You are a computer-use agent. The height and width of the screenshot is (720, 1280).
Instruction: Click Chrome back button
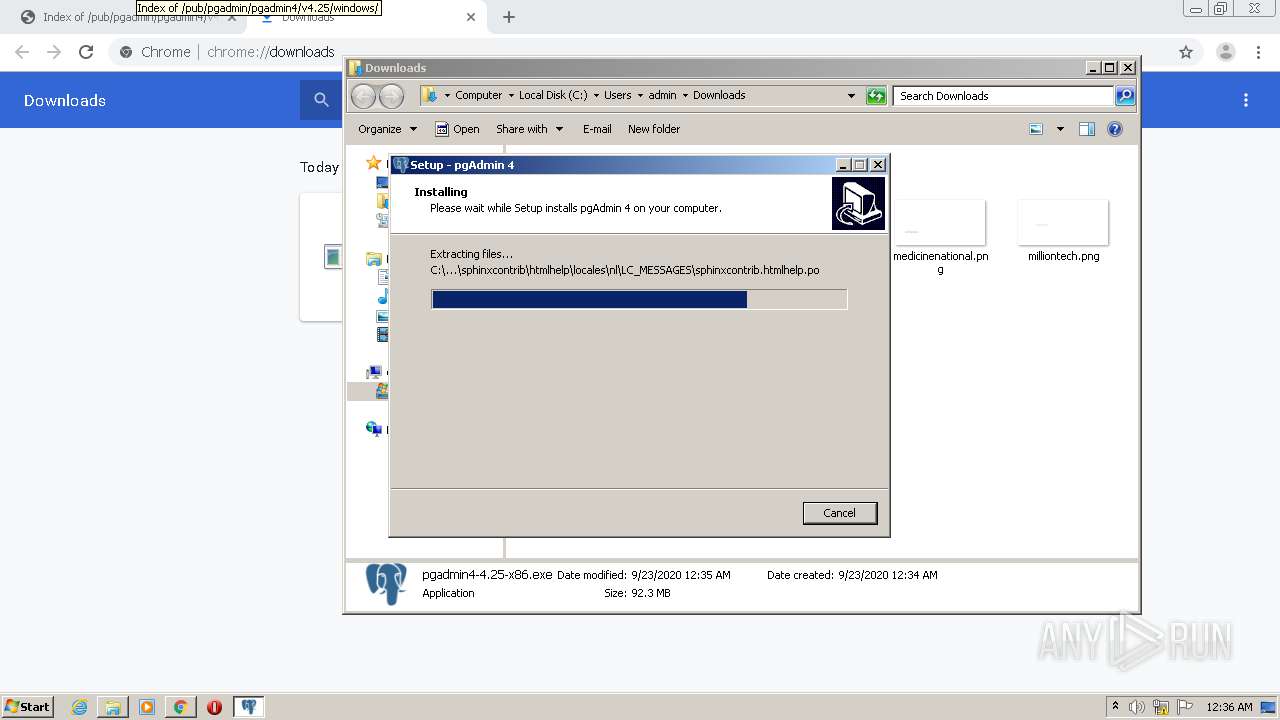(x=22, y=52)
